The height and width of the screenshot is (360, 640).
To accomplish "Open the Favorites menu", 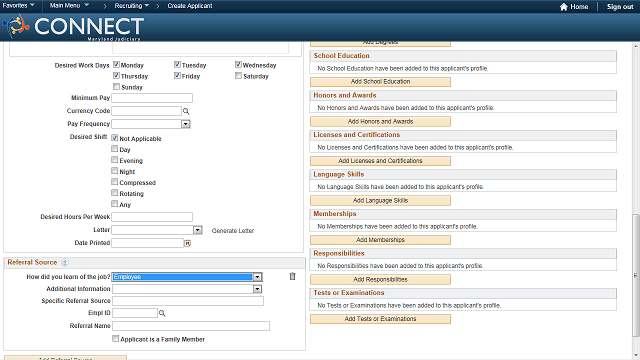I will click(18, 6).
